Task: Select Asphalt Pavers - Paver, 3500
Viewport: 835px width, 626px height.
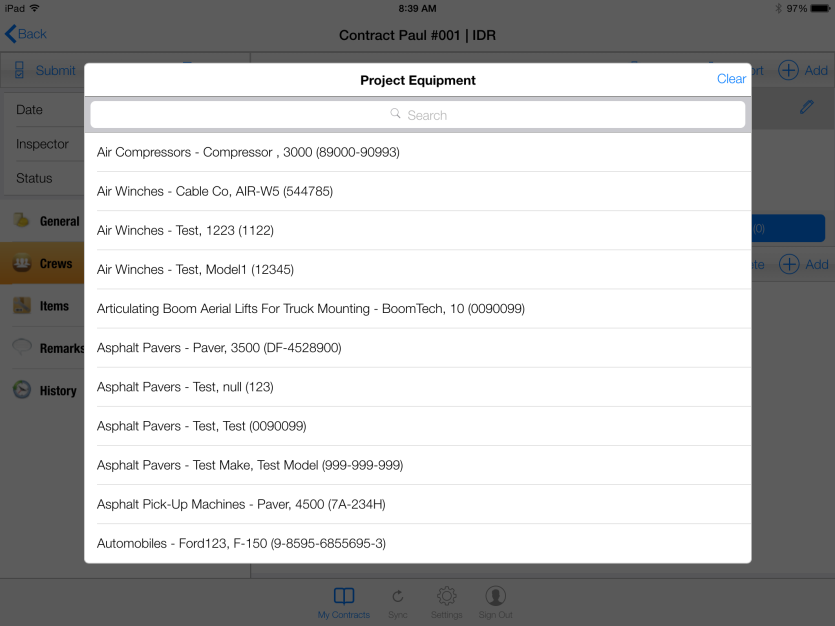Action: pyautogui.click(x=417, y=348)
